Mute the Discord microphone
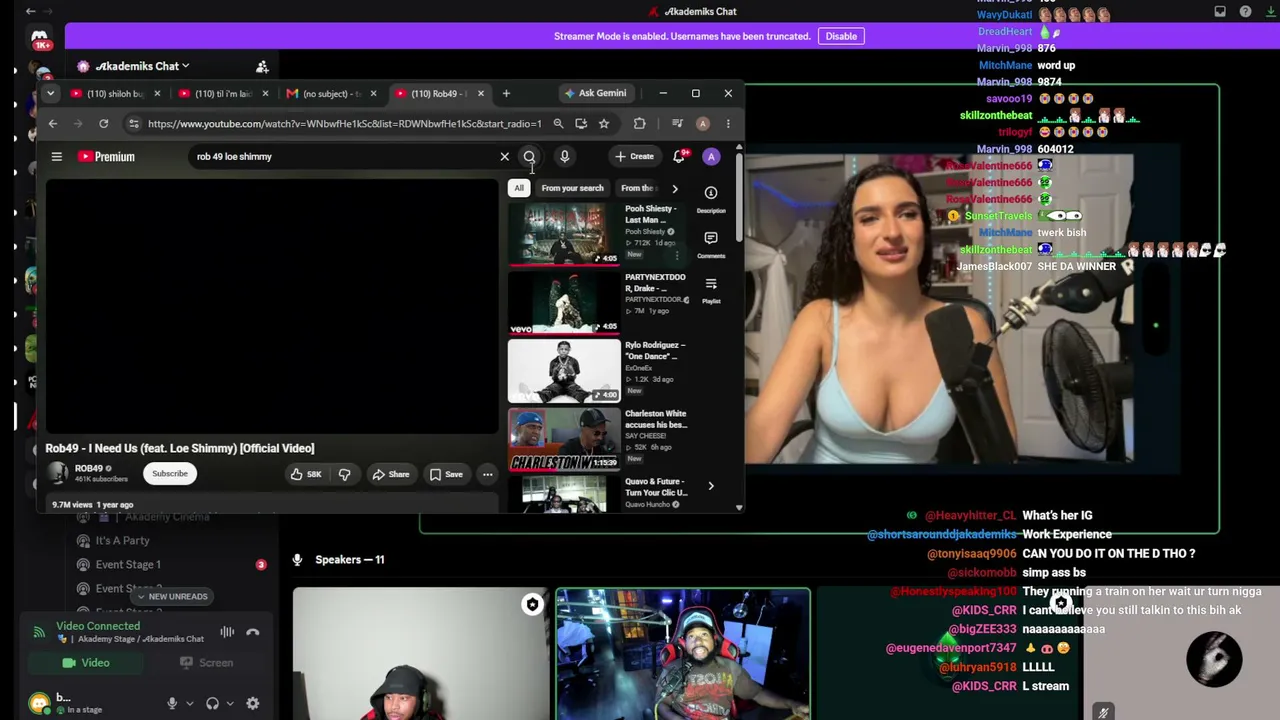Screen dimensions: 1280x720 pos(172,704)
